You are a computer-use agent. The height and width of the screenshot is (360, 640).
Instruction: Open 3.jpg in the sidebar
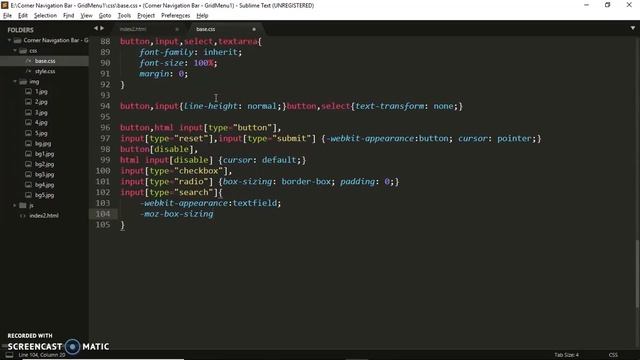point(41,112)
